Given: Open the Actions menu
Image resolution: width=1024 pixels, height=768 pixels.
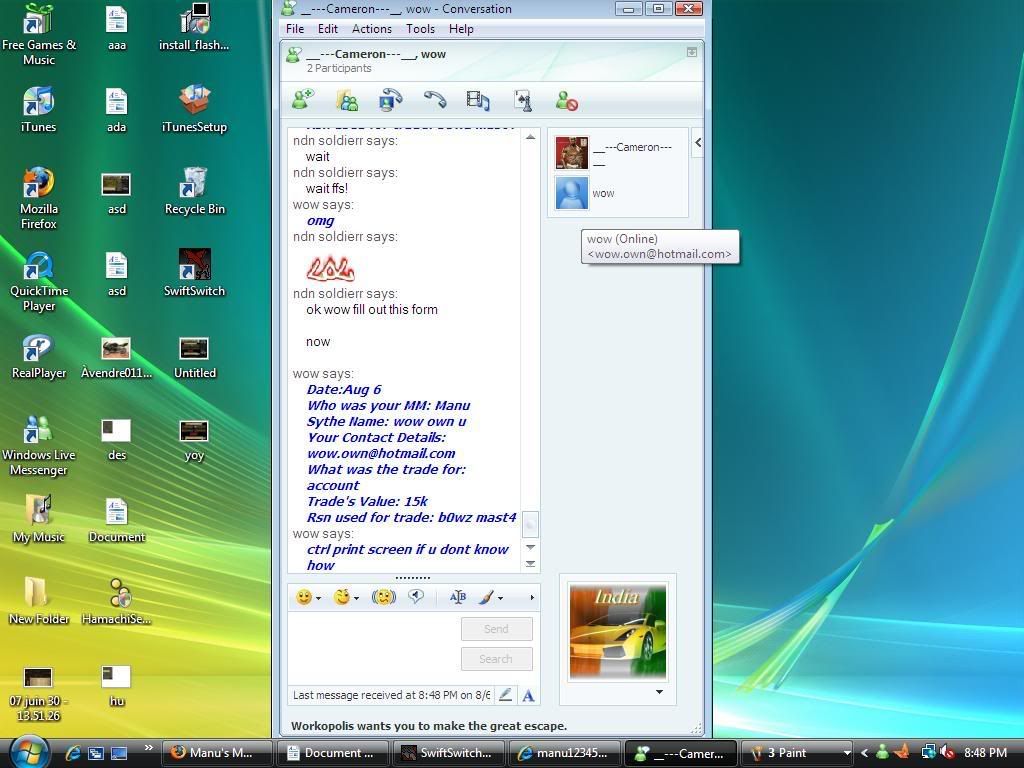Looking at the screenshot, I should [372, 29].
